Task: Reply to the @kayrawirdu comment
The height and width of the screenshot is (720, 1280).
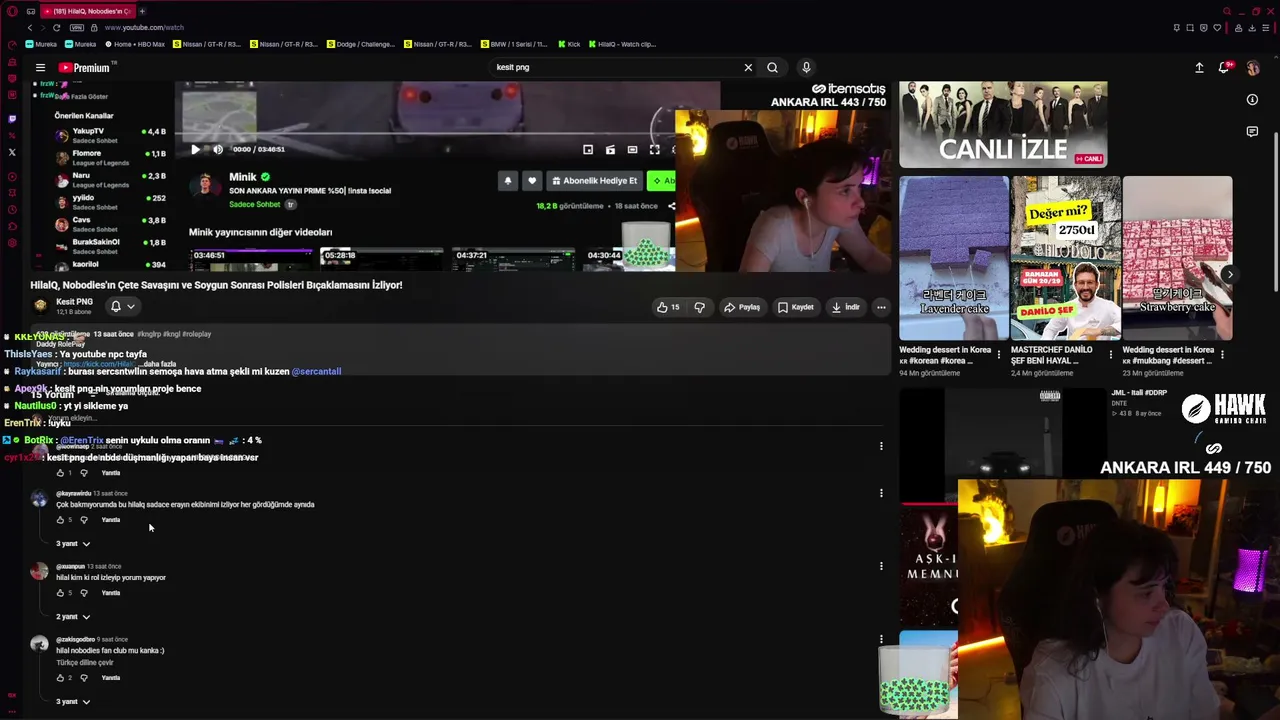Action: click(x=111, y=520)
